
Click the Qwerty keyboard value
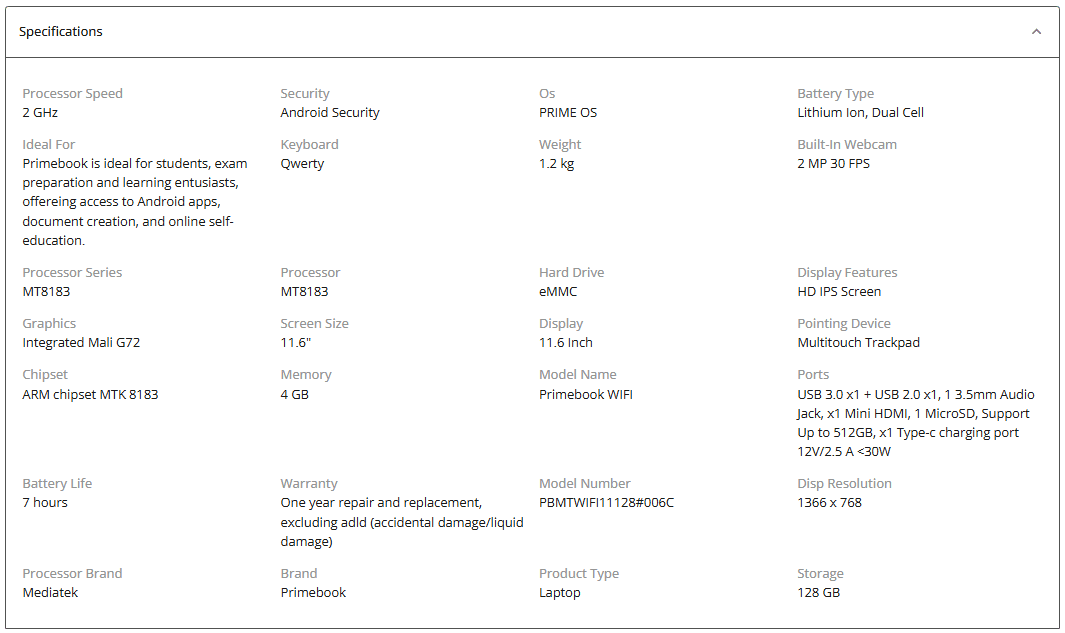[x=302, y=164]
